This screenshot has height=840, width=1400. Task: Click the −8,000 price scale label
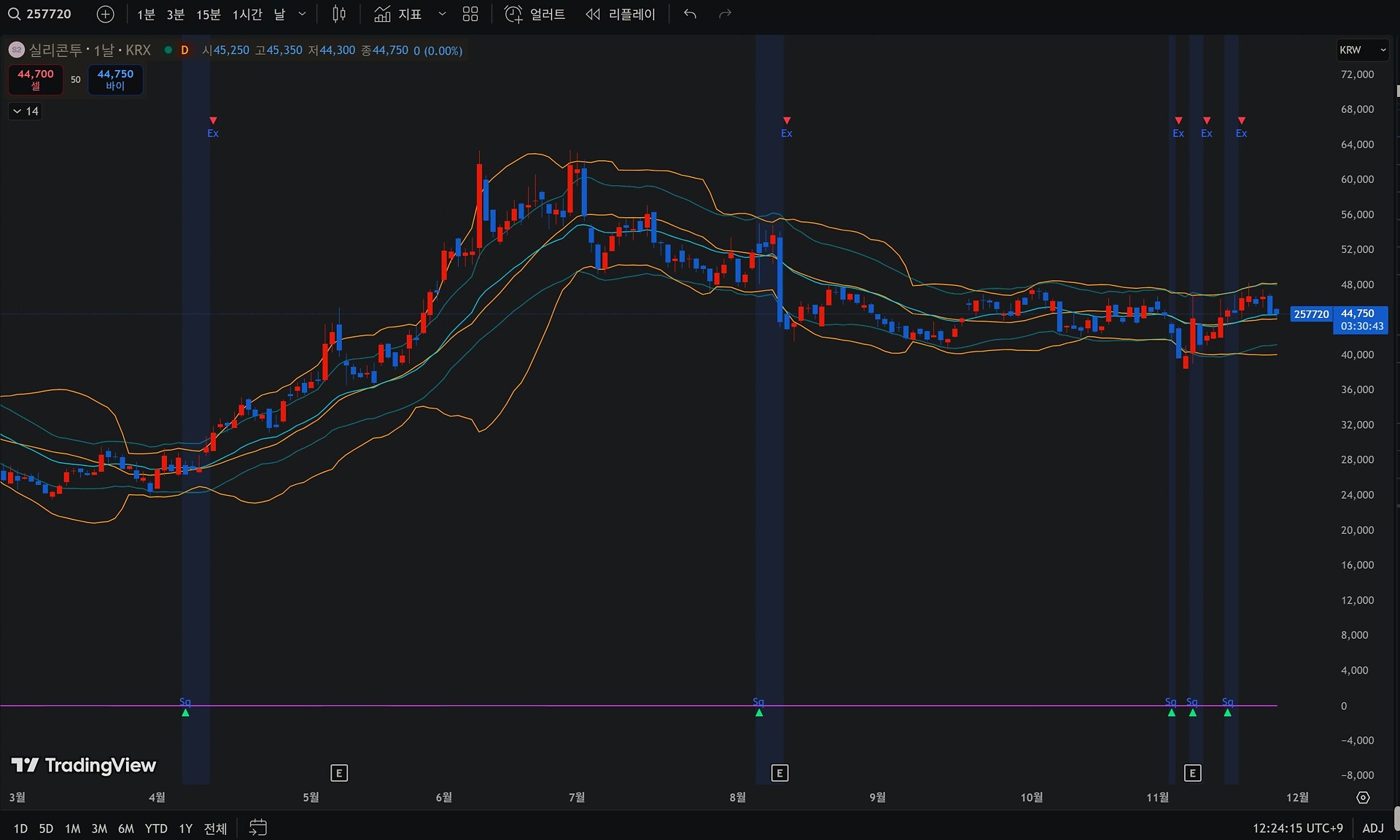click(x=1357, y=775)
